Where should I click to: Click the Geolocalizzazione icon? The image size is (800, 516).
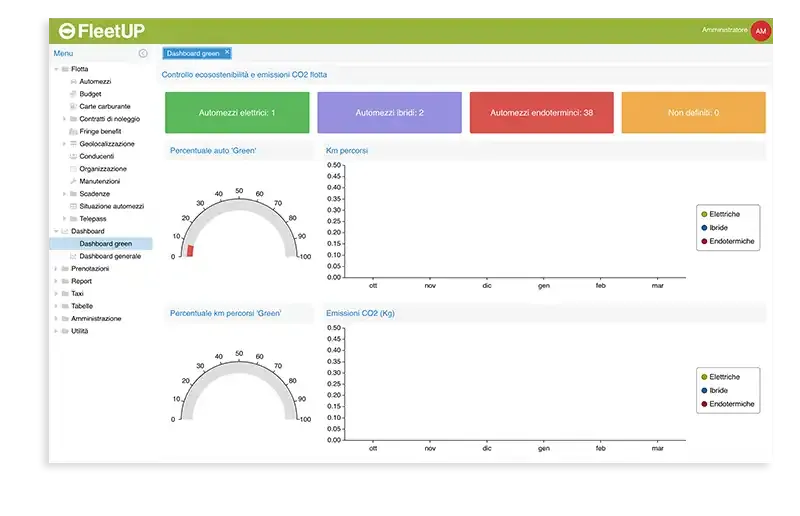coord(73,144)
